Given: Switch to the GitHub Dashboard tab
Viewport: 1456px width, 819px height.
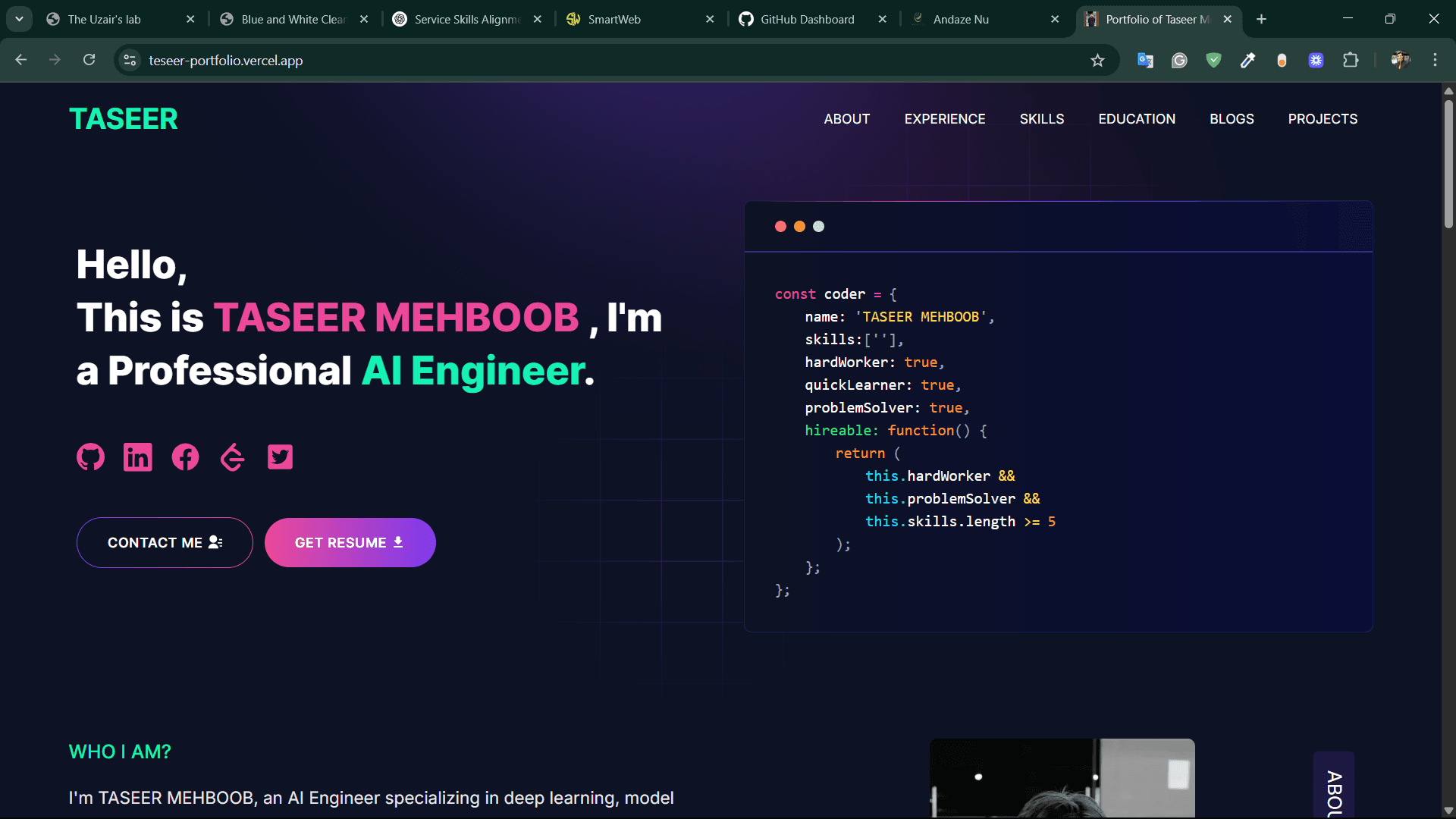Looking at the screenshot, I should tap(806, 19).
